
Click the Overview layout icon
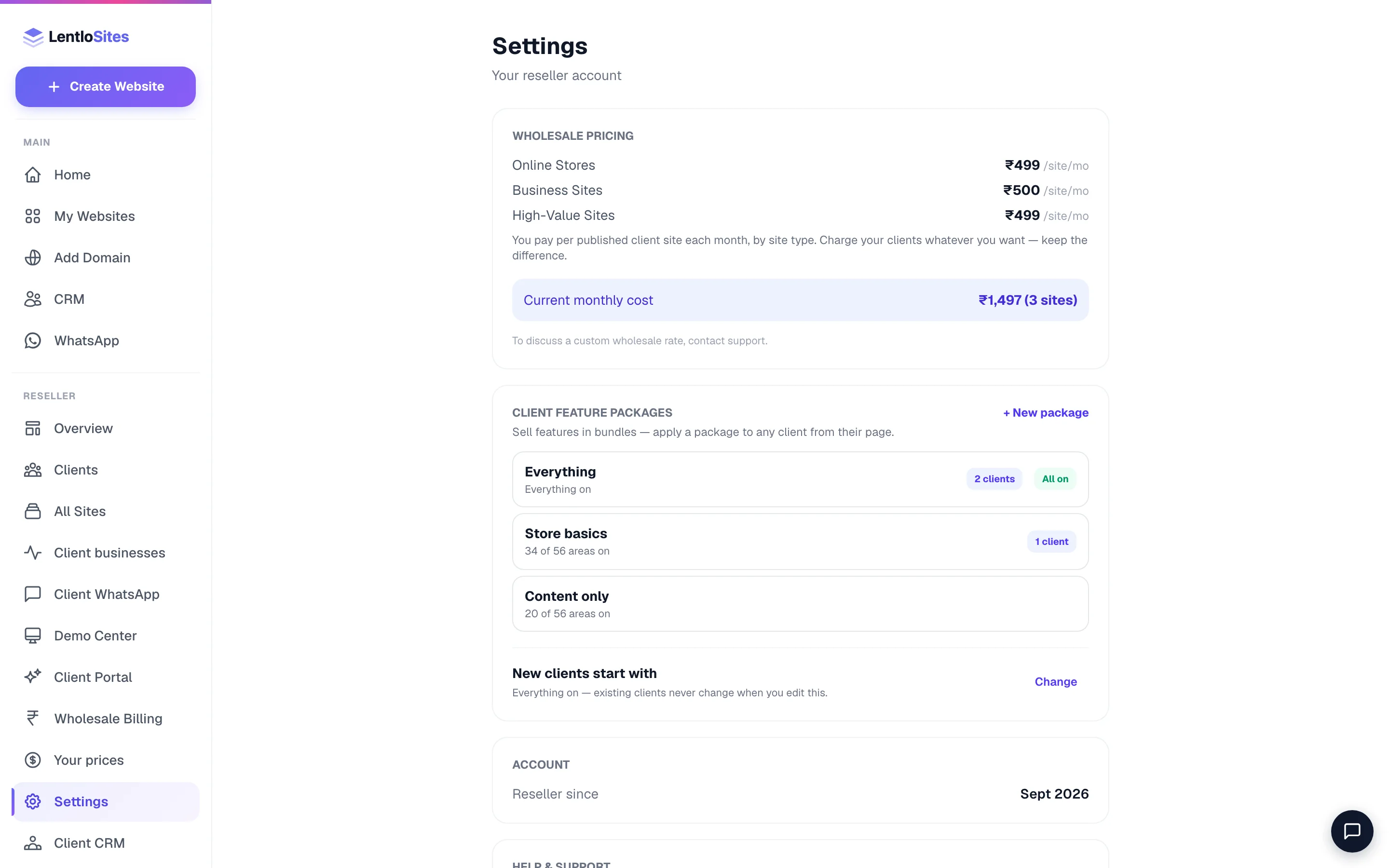33,428
